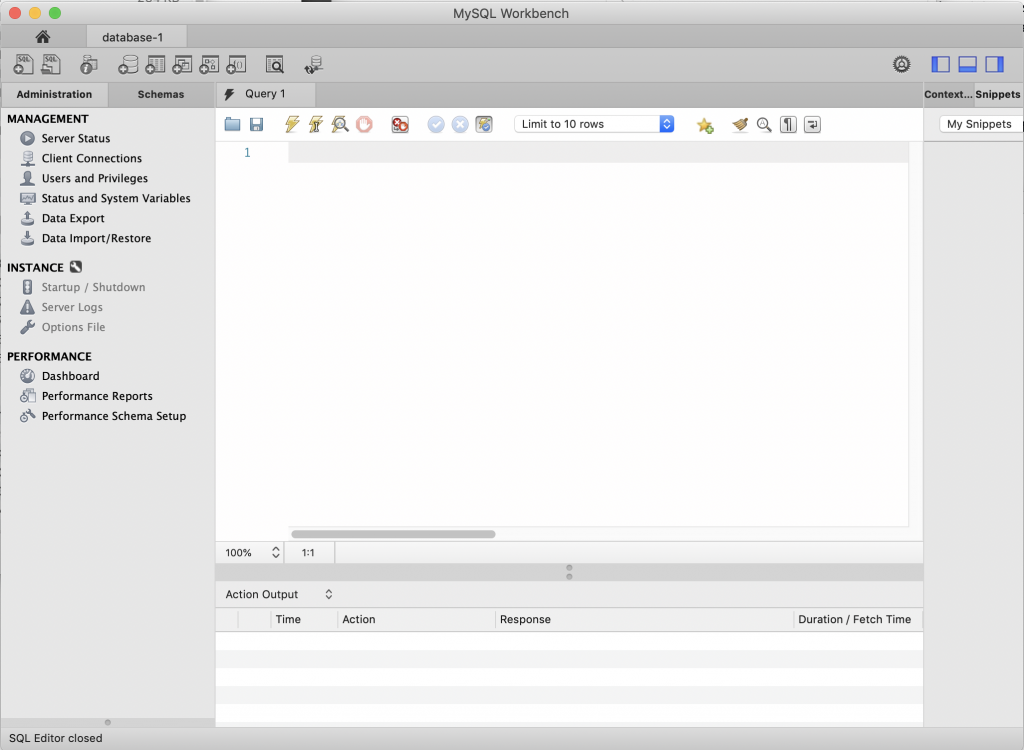Image resolution: width=1024 pixels, height=750 pixels.
Task: Open Performance Reports
Action: click(97, 396)
